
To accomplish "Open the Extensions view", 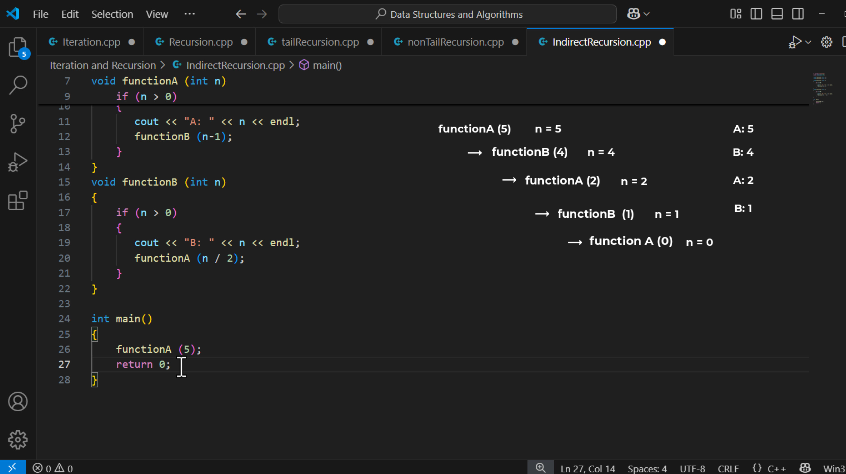I will (x=18, y=201).
